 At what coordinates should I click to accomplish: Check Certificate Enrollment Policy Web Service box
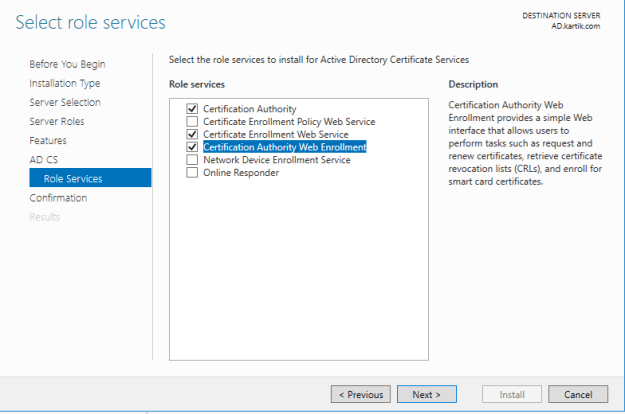click(x=192, y=121)
